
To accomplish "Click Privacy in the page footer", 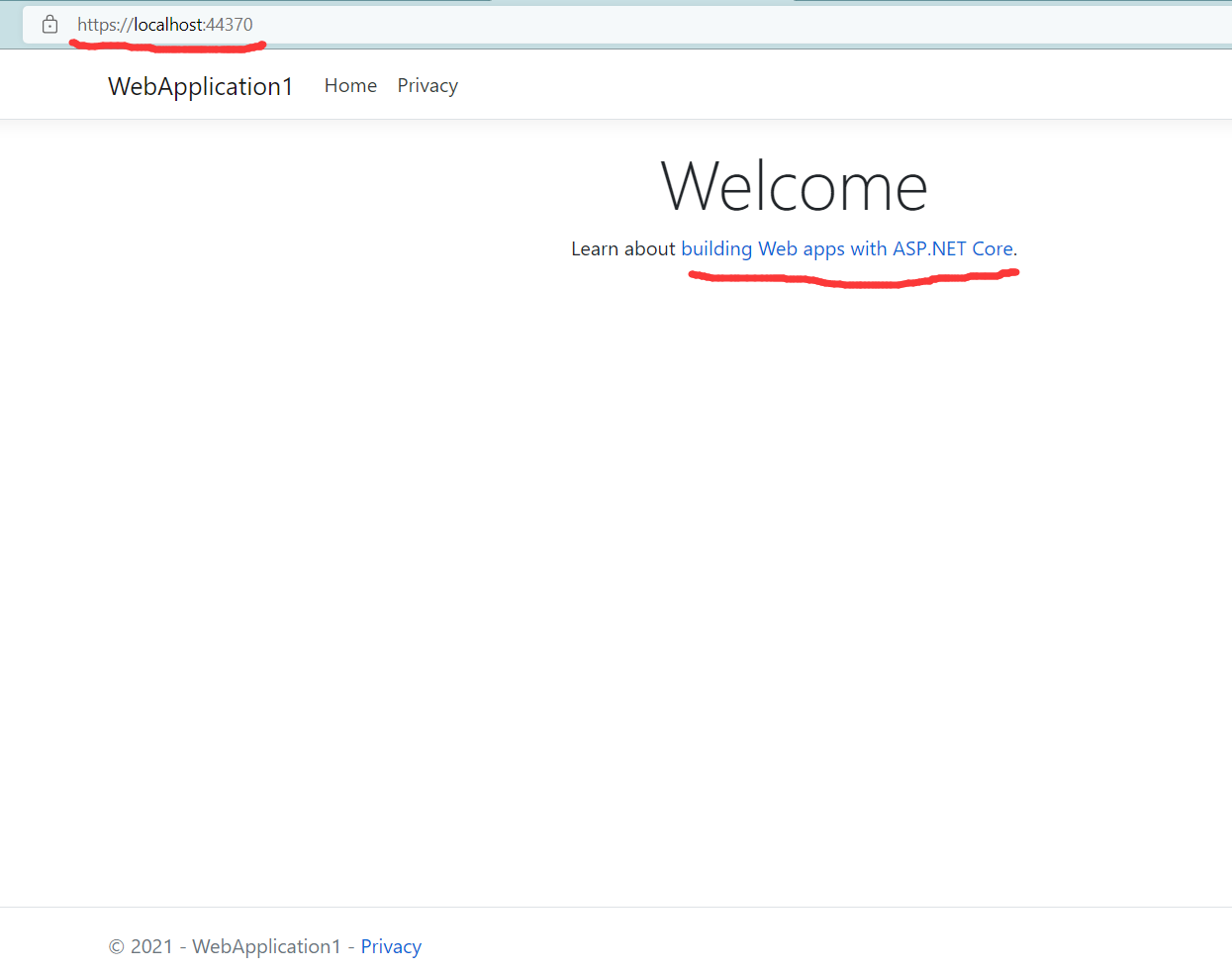I will [x=391, y=946].
